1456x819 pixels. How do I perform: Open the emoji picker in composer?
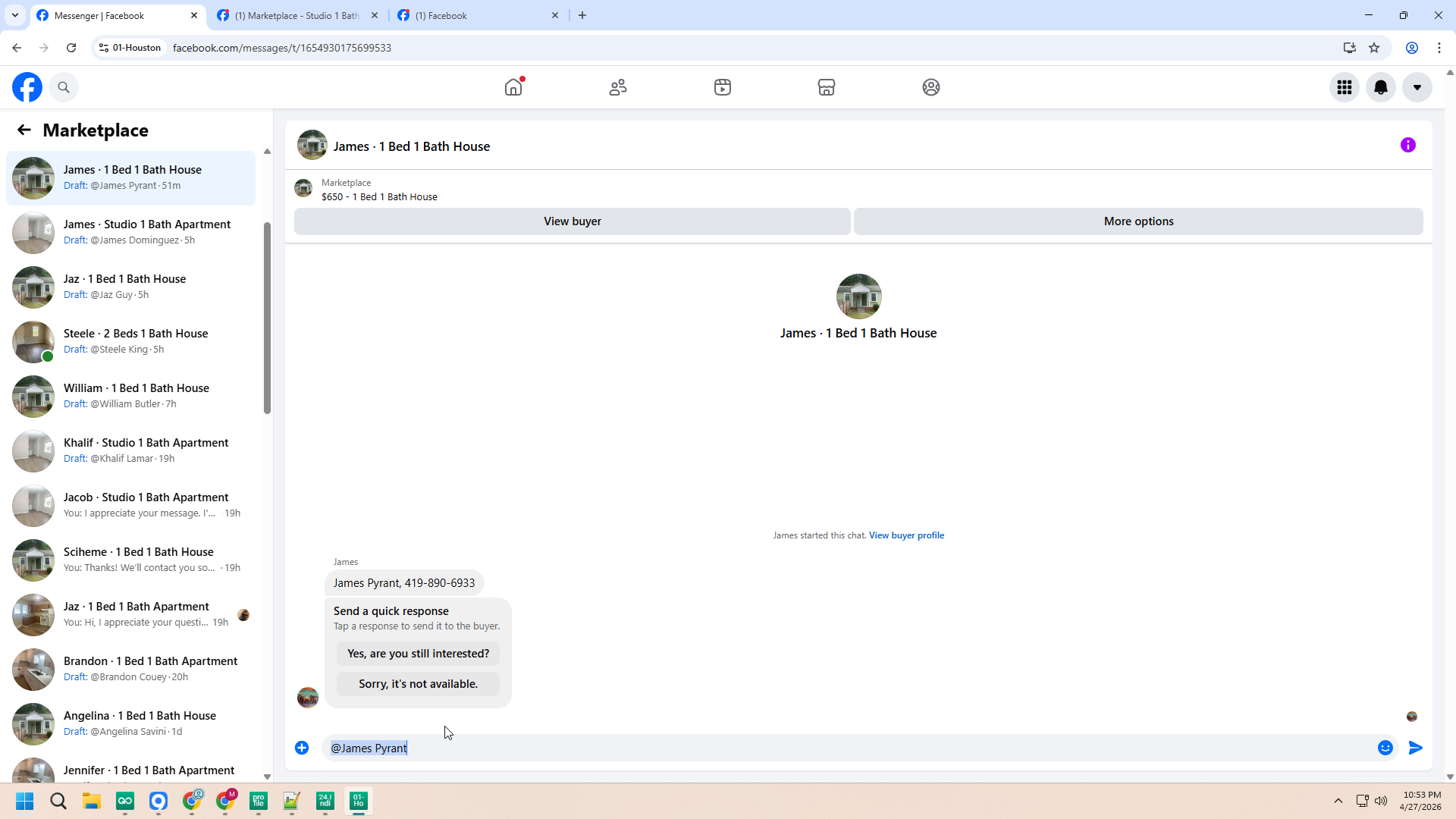1385,748
